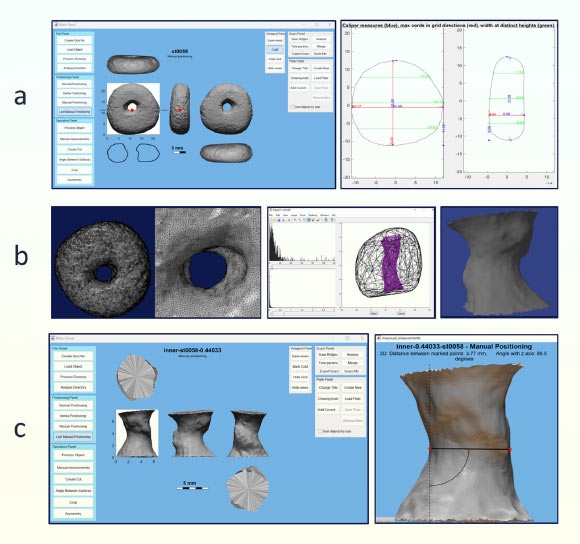The width and height of the screenshot is (580, 544).
Task: Click Angle Between Surfaces in top window
Action: coord(74,159)
